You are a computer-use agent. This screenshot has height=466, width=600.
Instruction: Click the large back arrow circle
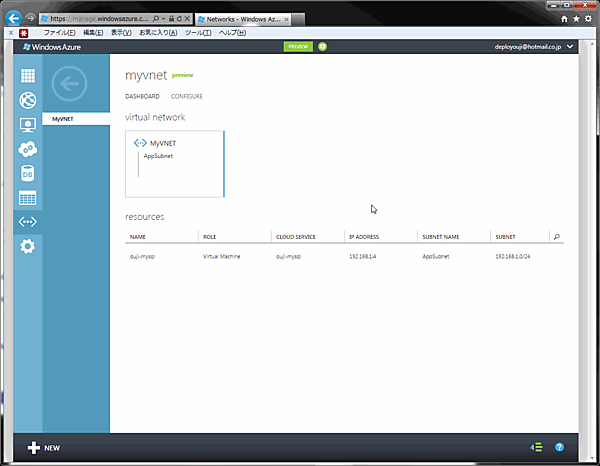click(x=69, y=83)
